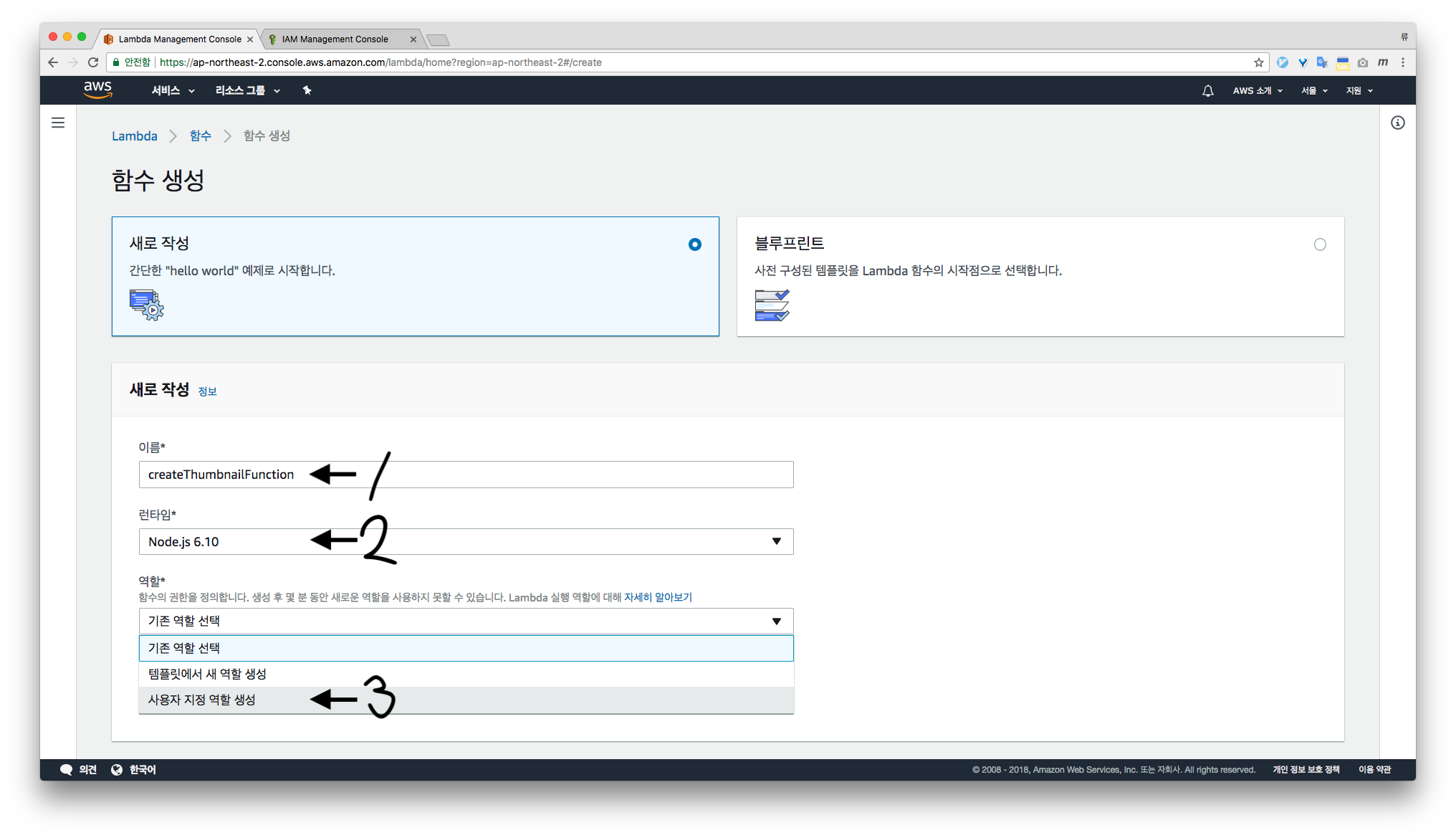Select the 새로 작성 radio button
Viewport: 1456px width, 838px height.
coord(694,244)
